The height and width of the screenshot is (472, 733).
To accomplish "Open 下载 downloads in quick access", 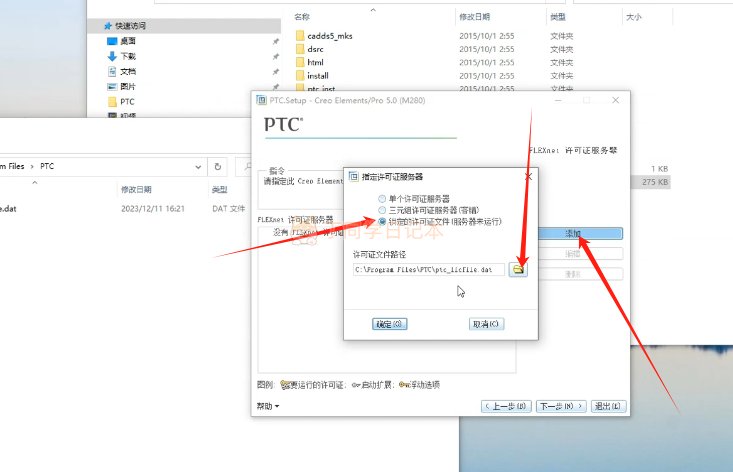I will click(128, 56).
